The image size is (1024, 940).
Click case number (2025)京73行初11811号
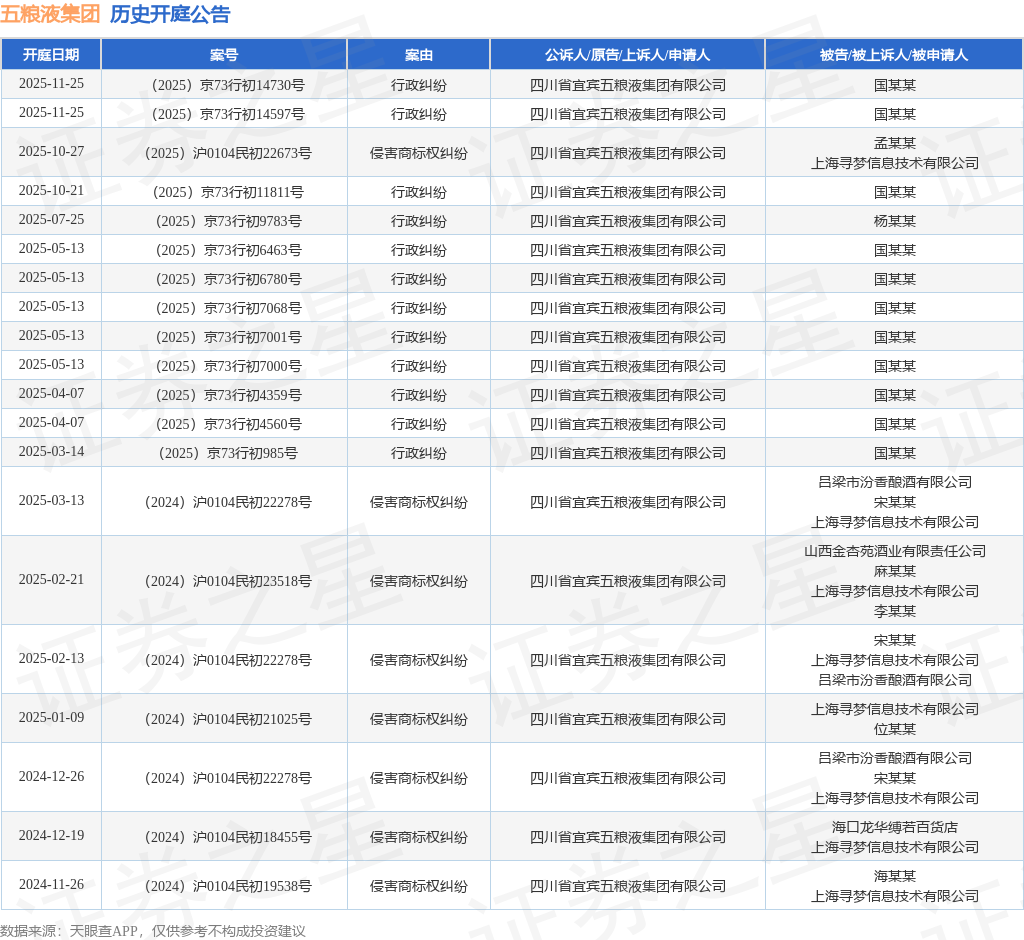pyautogui.click(x=224, y=192)
